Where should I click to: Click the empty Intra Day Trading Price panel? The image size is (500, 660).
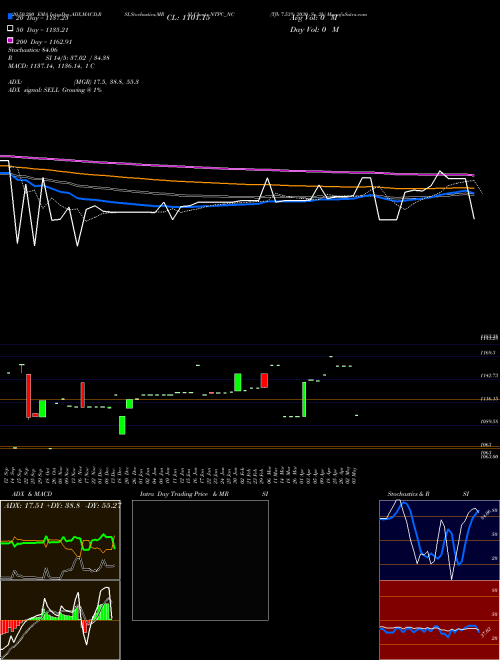[200, 560]
